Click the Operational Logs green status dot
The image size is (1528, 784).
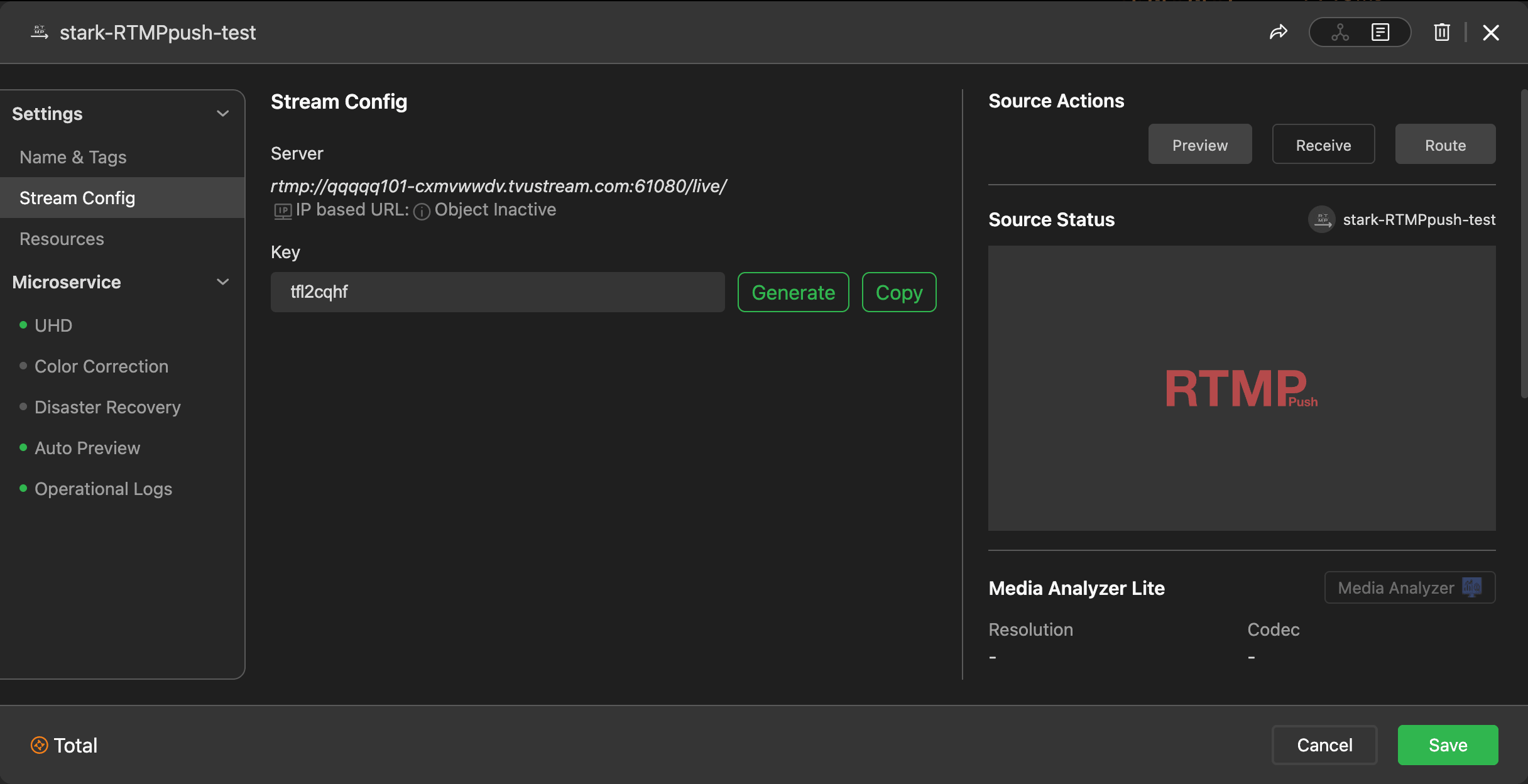click(x=23, y=488)
